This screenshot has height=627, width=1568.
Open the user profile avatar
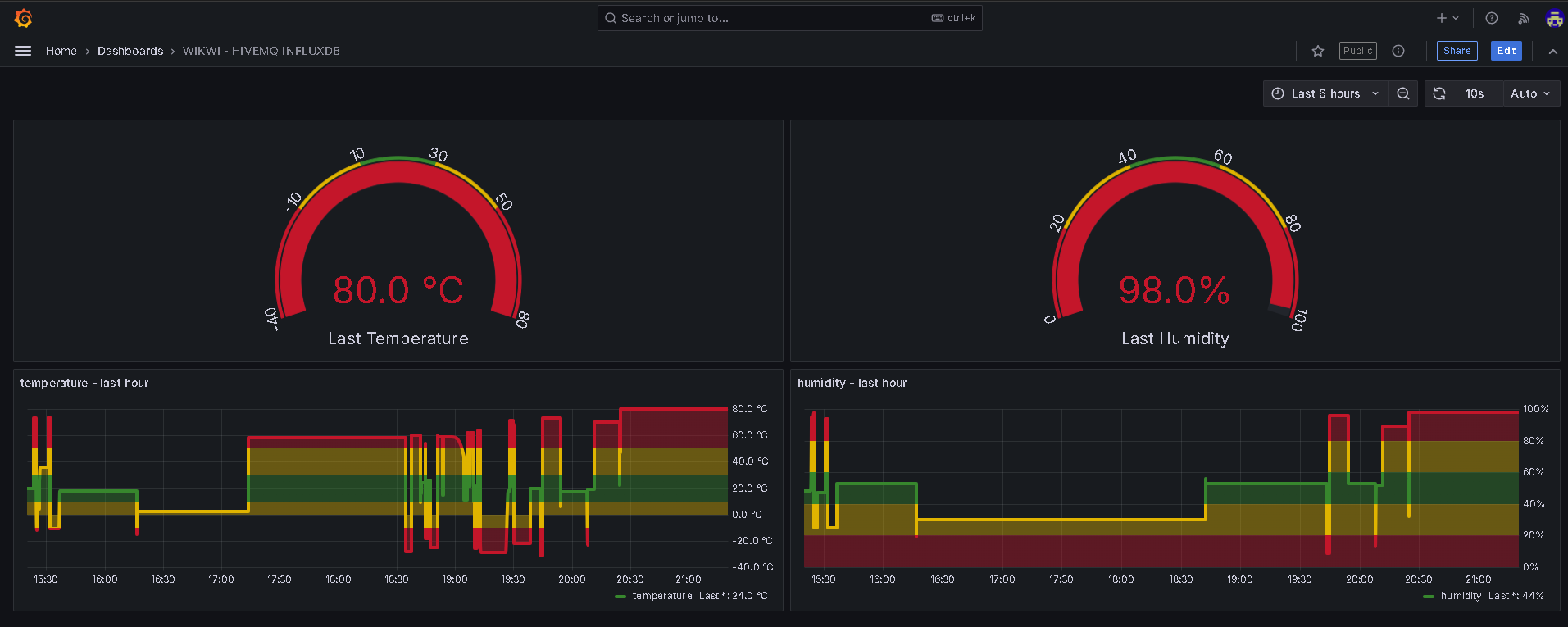click(1554, 18)
